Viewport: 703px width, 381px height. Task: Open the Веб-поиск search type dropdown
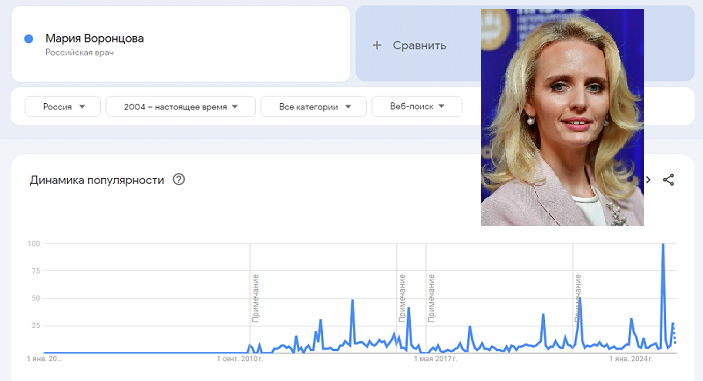pyautogui.click(x=417, y=106)
